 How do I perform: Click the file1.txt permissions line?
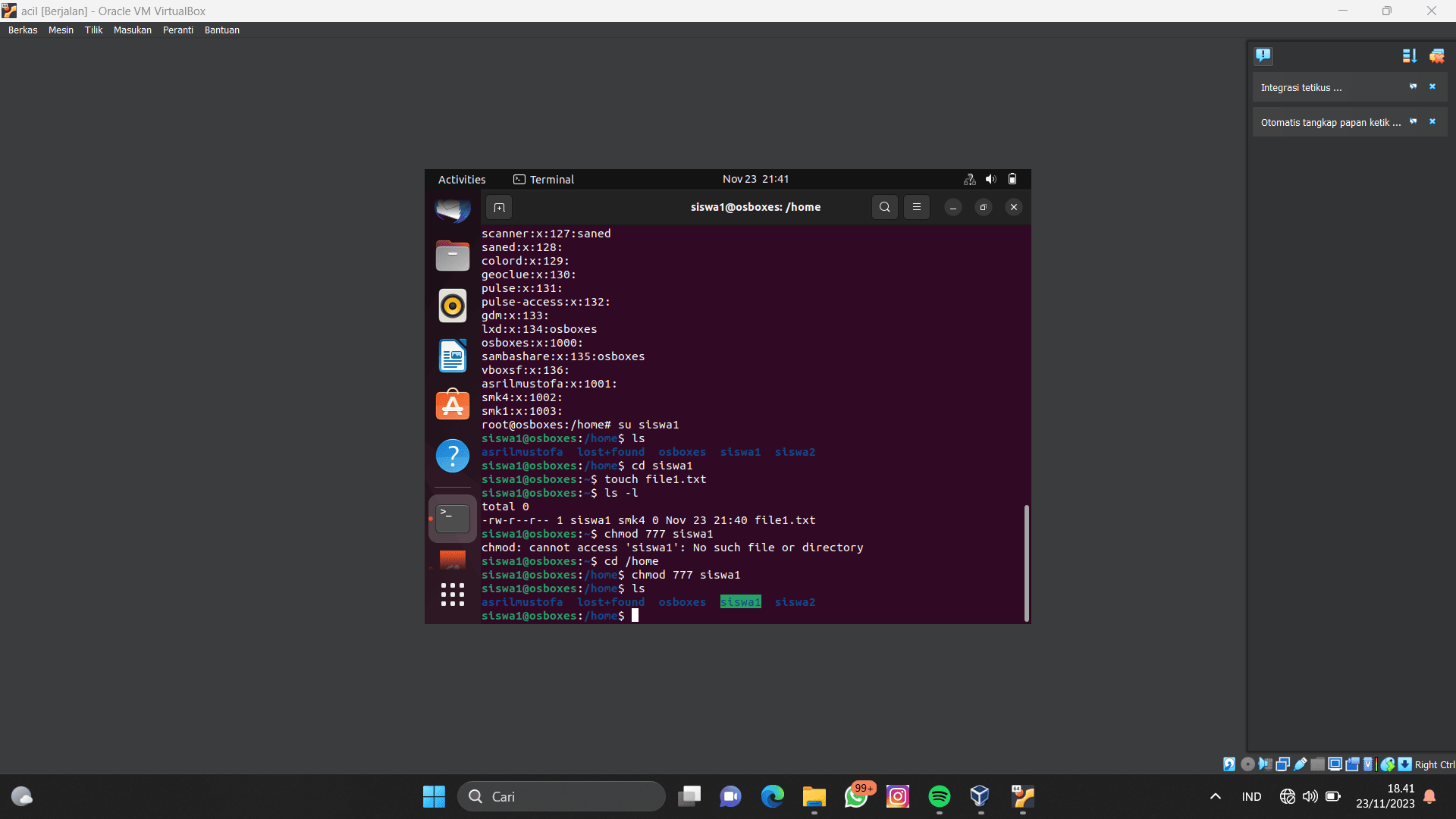point(648,520)
